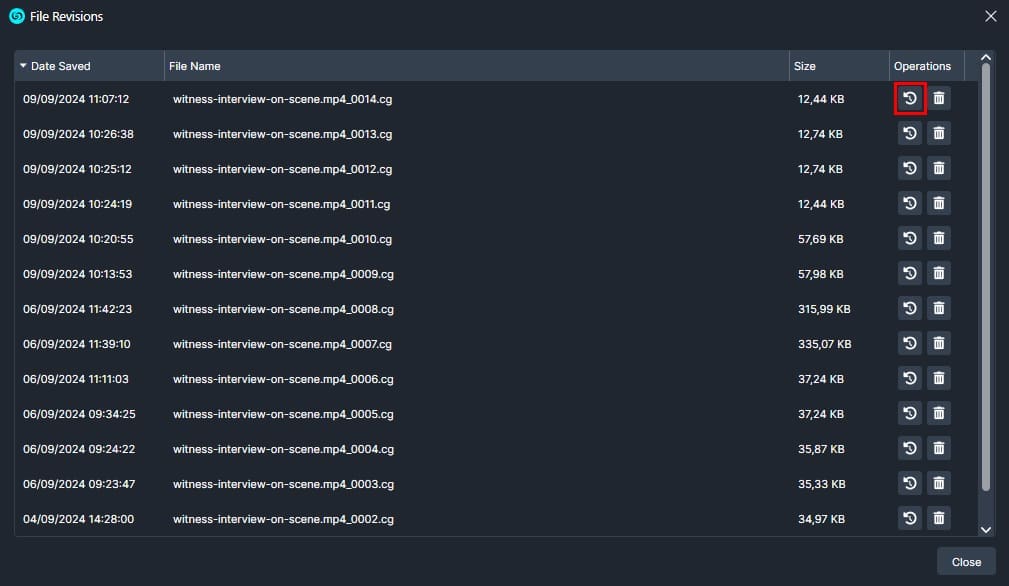This screenshot has width=1009, height=586.
Task: Restore revision witness-interview-on-scene.mp4_0012.cg
Action: point(909,168)
